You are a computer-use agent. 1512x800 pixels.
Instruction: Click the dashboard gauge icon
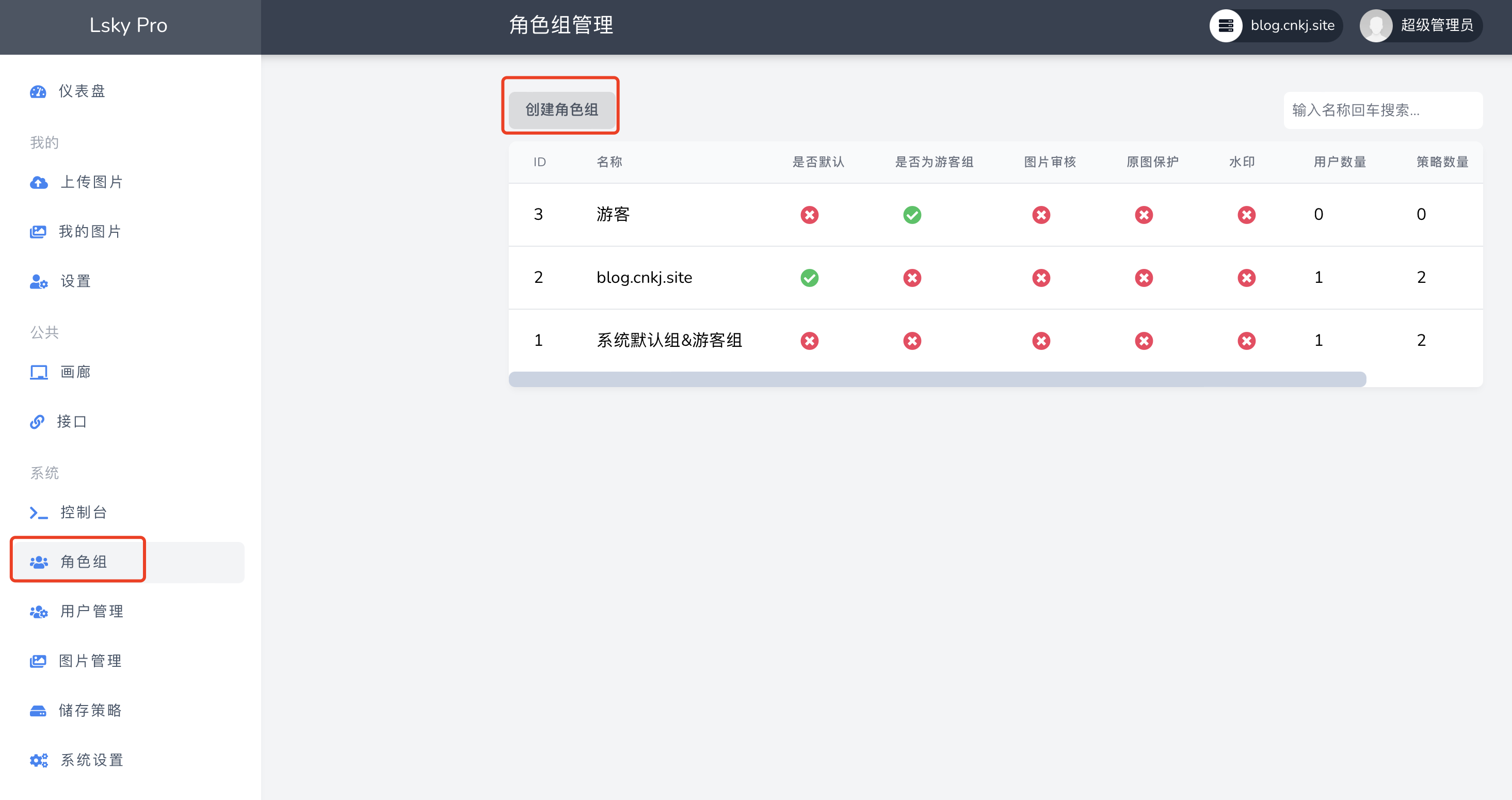[38, 91]
